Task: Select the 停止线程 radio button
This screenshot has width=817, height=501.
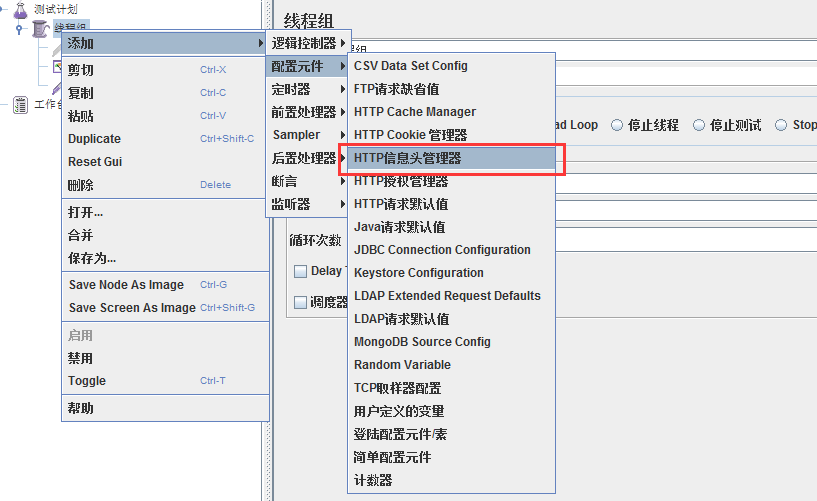Action: (617, 125)
